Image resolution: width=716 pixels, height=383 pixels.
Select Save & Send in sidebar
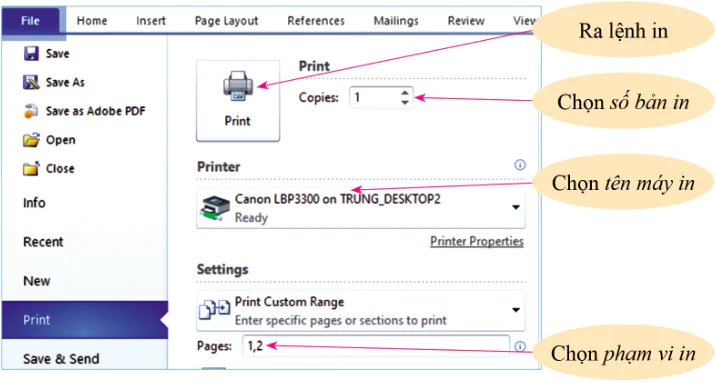tap(61, 359)
